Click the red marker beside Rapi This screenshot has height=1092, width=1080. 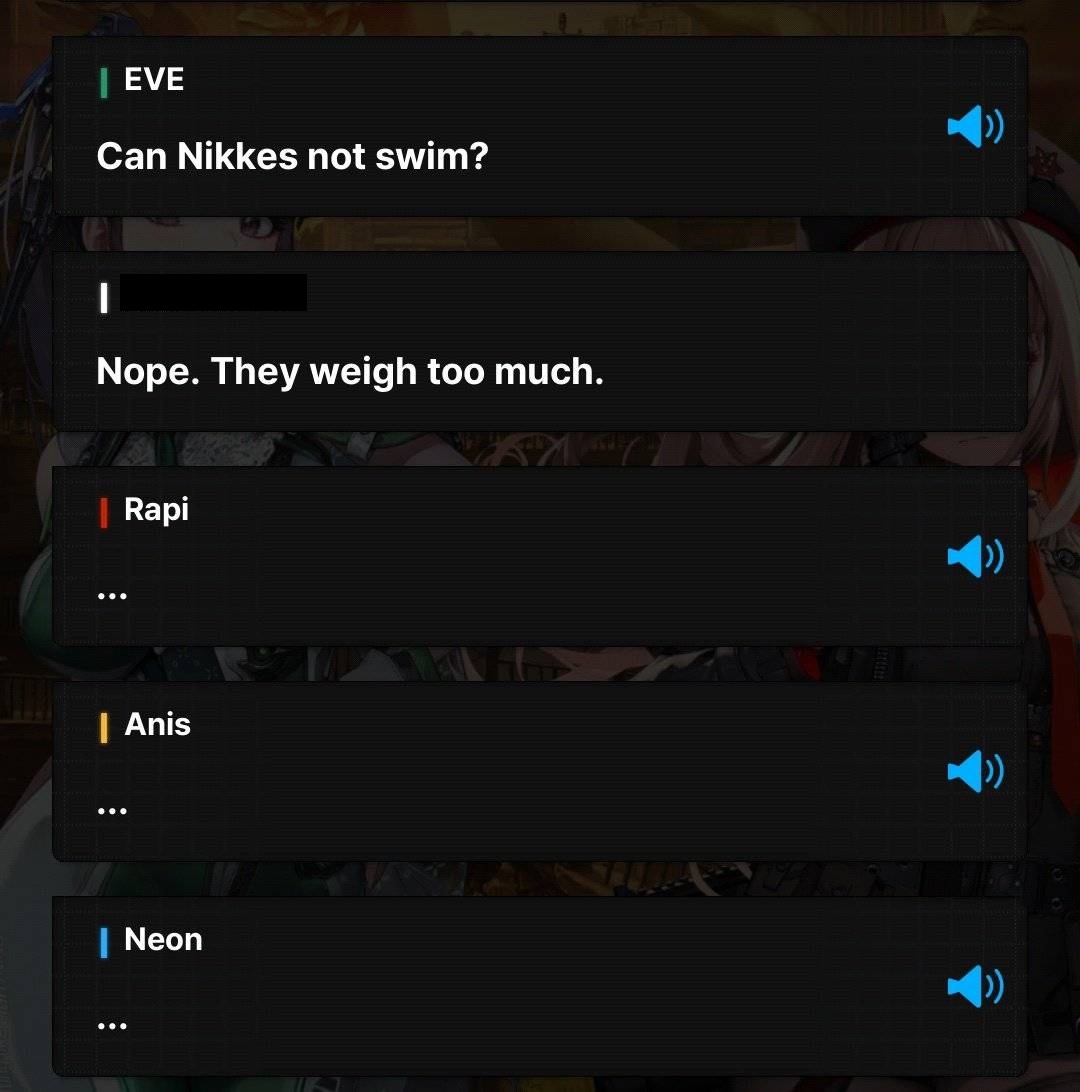(x=104, y=513)
